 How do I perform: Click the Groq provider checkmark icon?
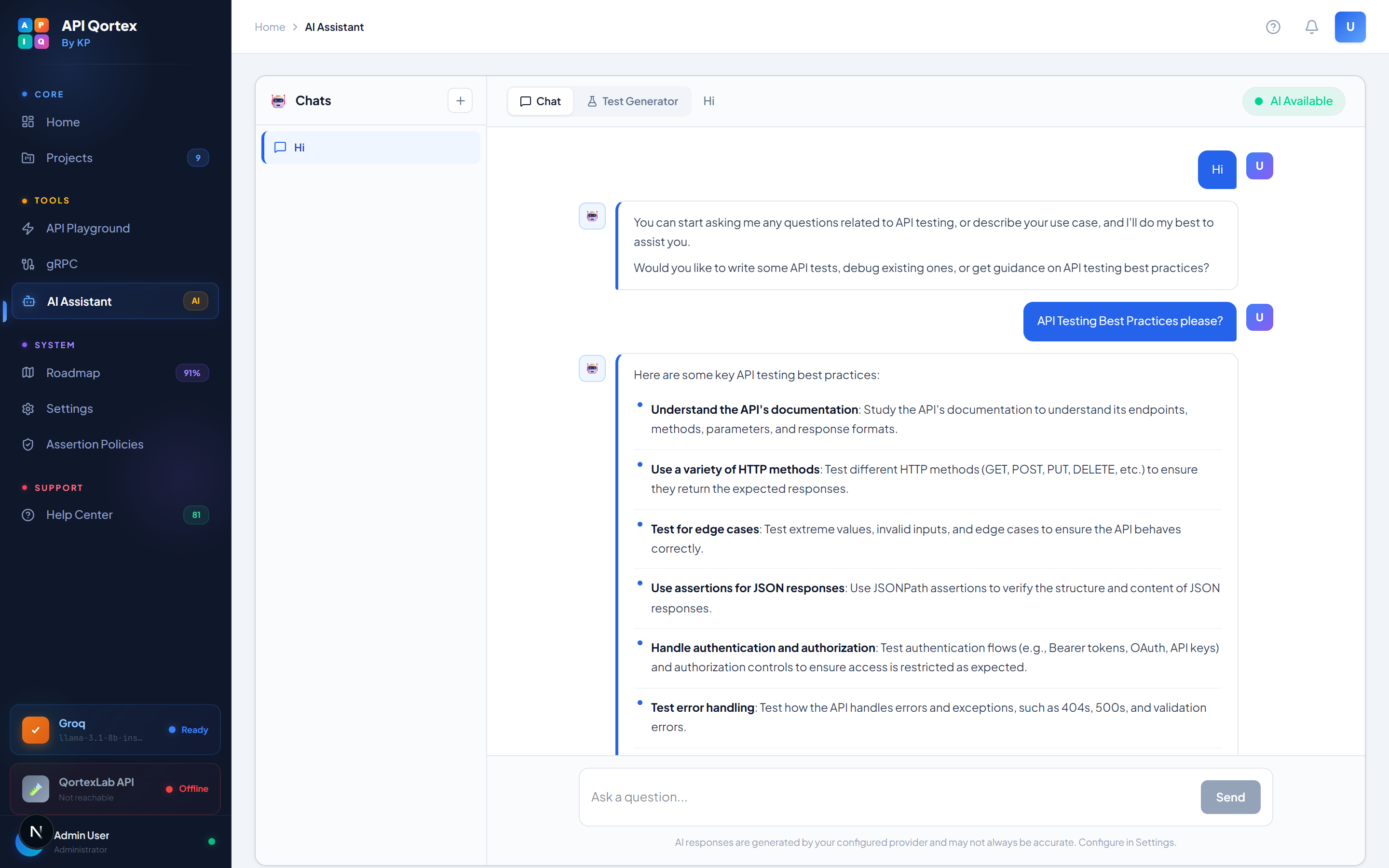point(36,730)
